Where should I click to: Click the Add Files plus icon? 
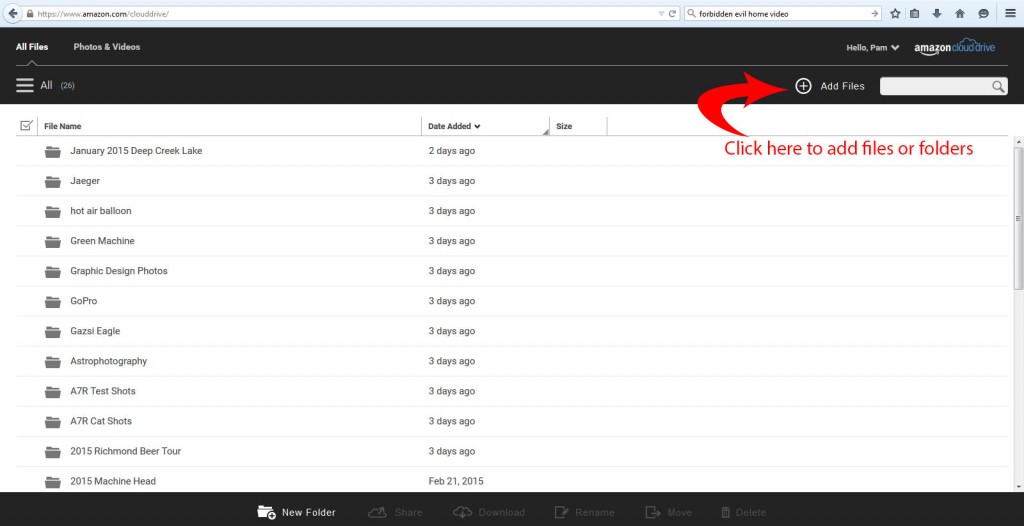pyautogui.click(x=803, y=86)
